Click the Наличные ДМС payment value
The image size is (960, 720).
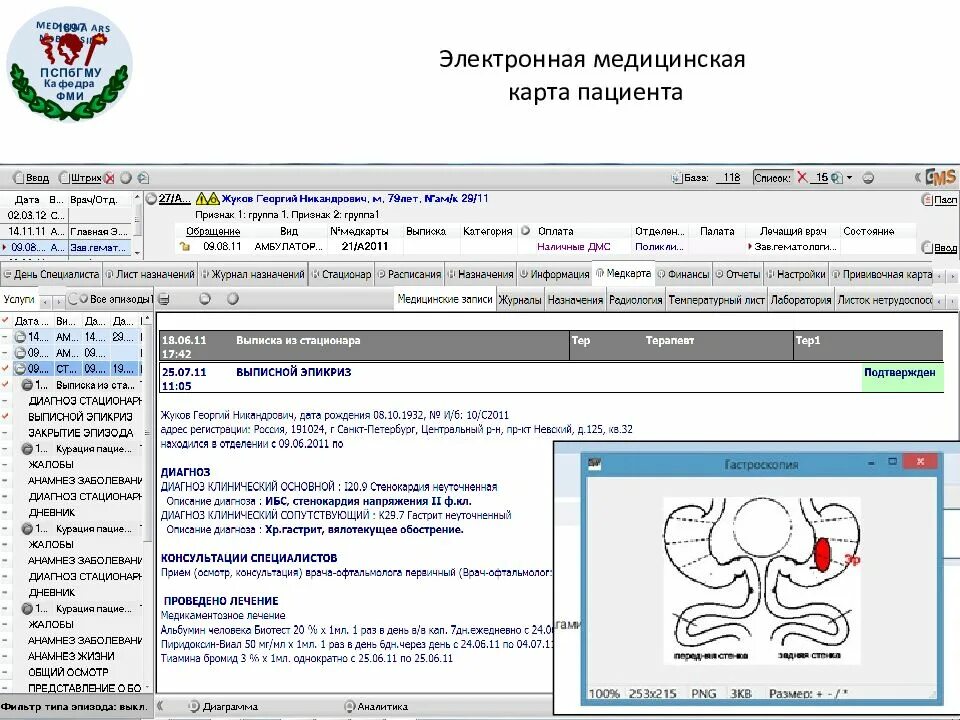tap(574, 247)
